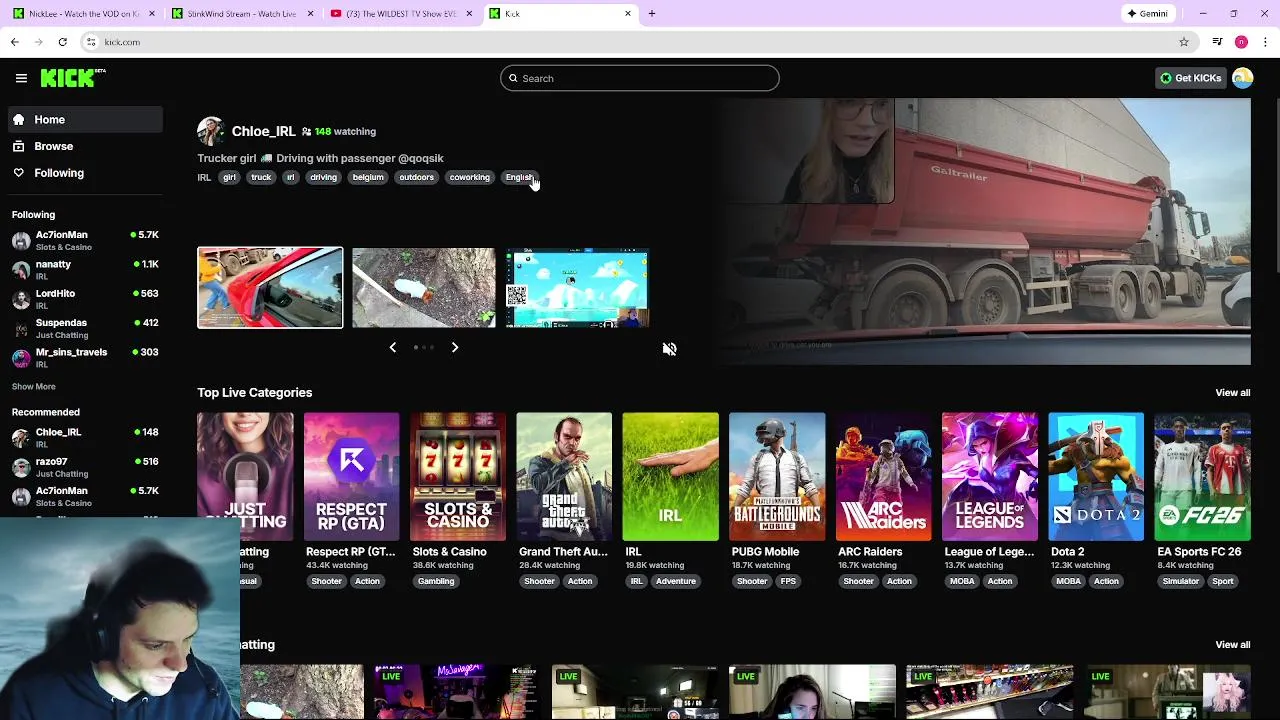Click Gambling tag under Slots & Casino

[436, 581]
